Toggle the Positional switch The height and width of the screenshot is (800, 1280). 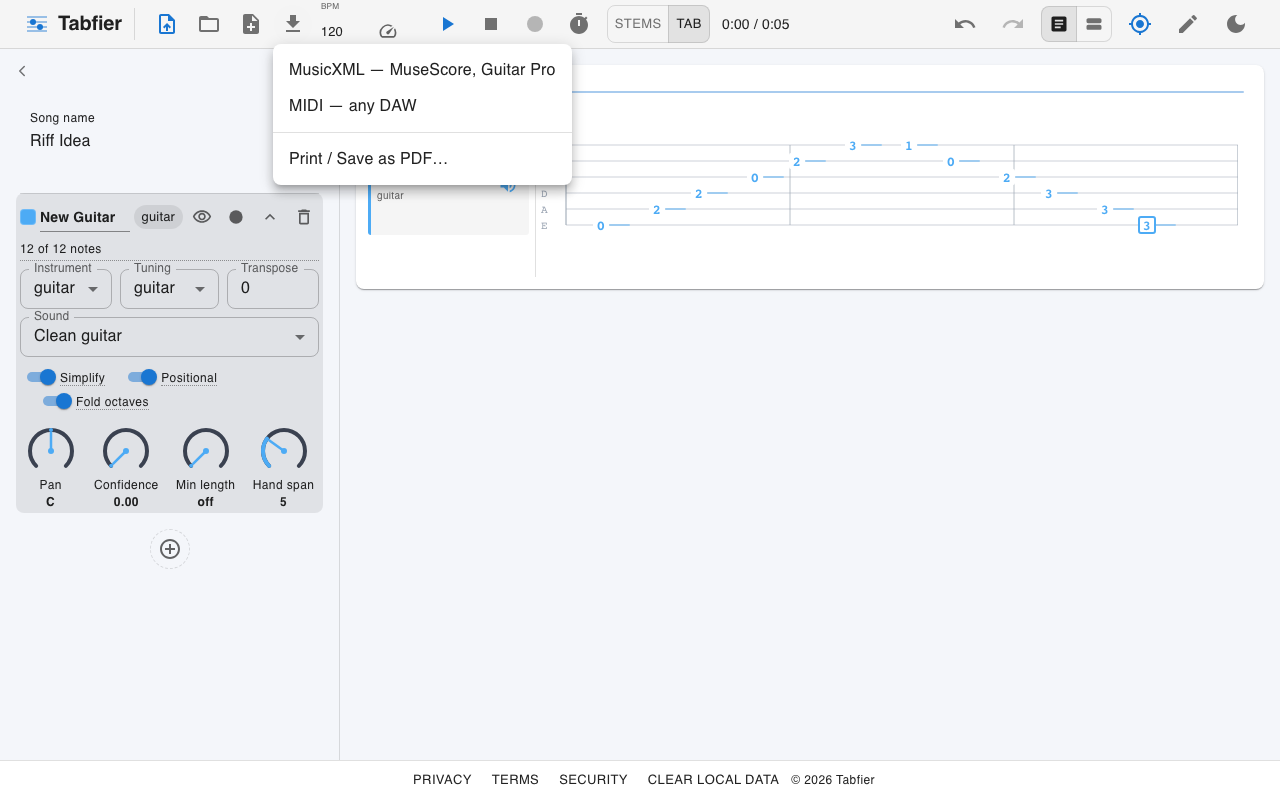143,377
